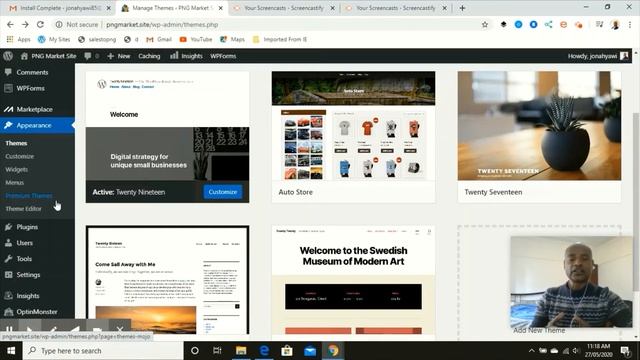Select the Swedish Museum theme thumbnail

(353, 280)
